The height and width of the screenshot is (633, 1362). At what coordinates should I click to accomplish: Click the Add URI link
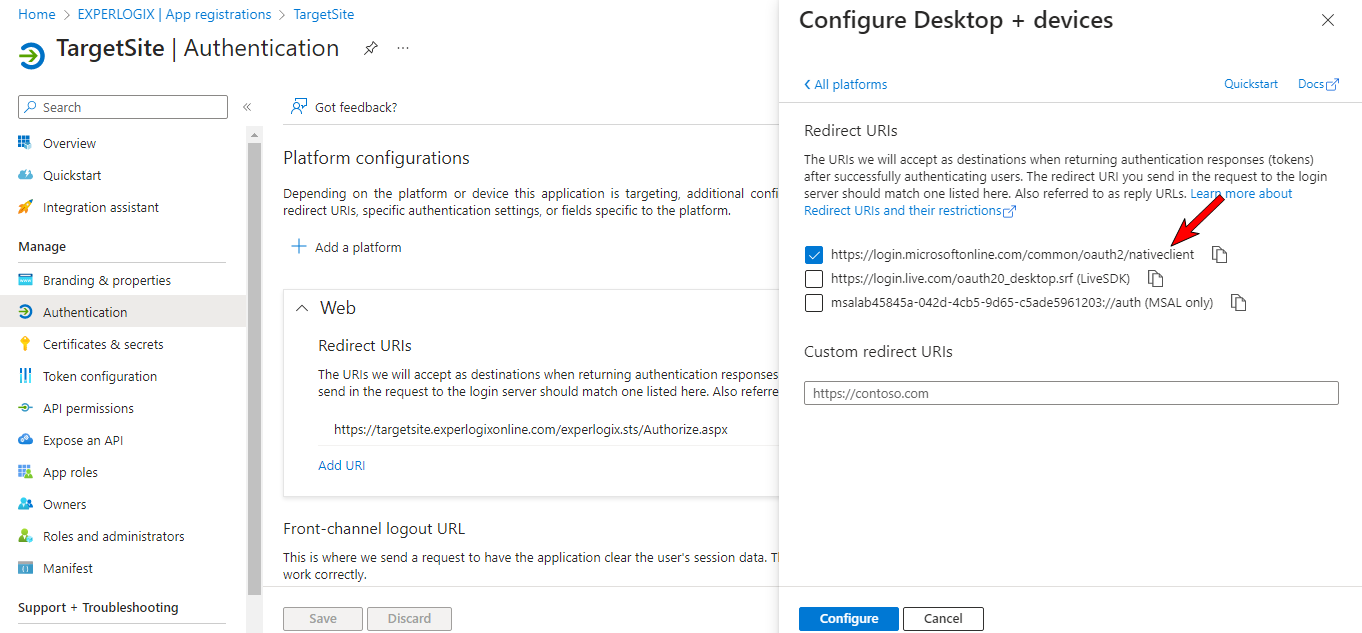pyautogui.click(x=341, y=465)
